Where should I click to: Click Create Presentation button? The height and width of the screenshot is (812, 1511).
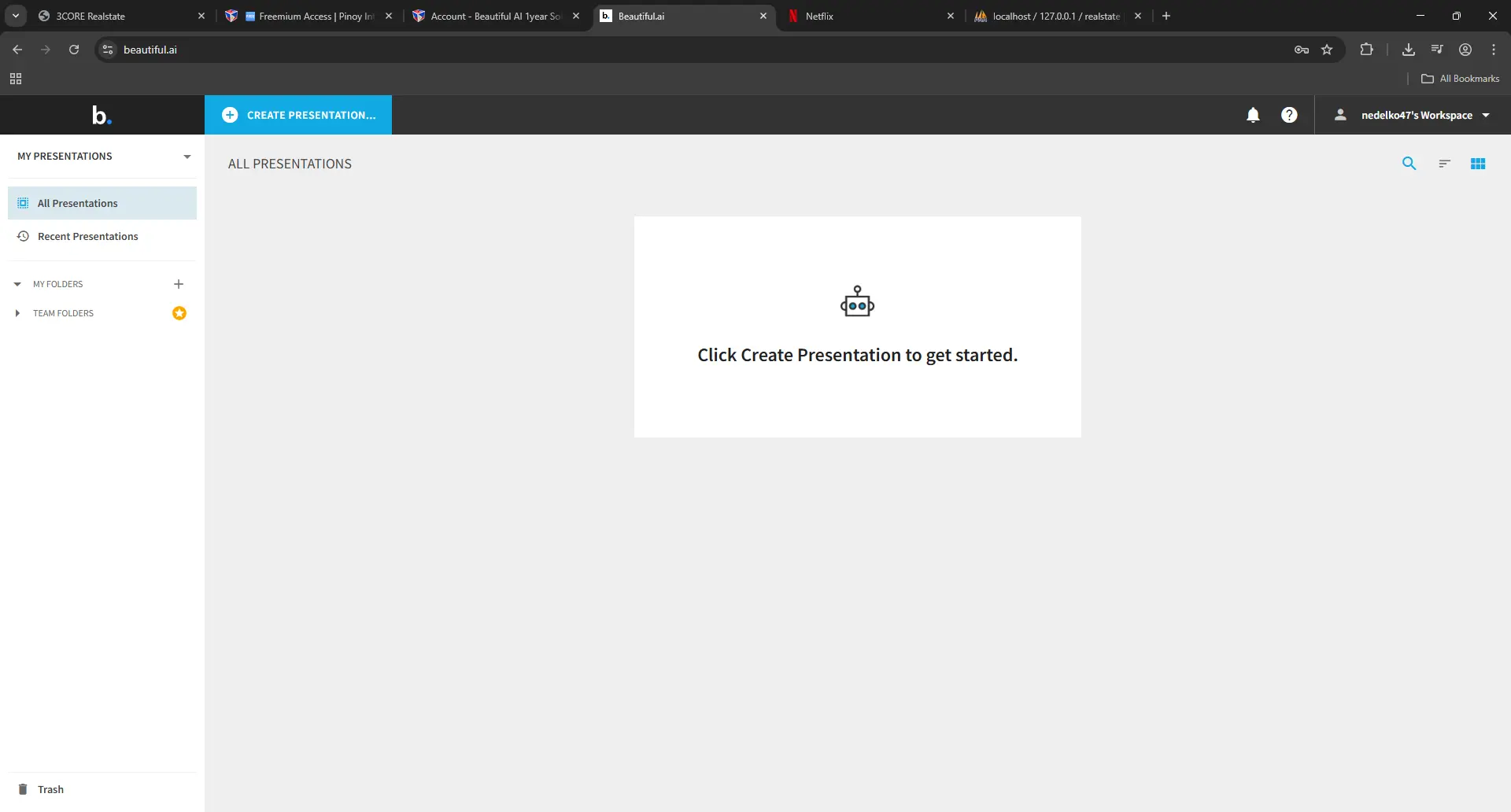298,115
